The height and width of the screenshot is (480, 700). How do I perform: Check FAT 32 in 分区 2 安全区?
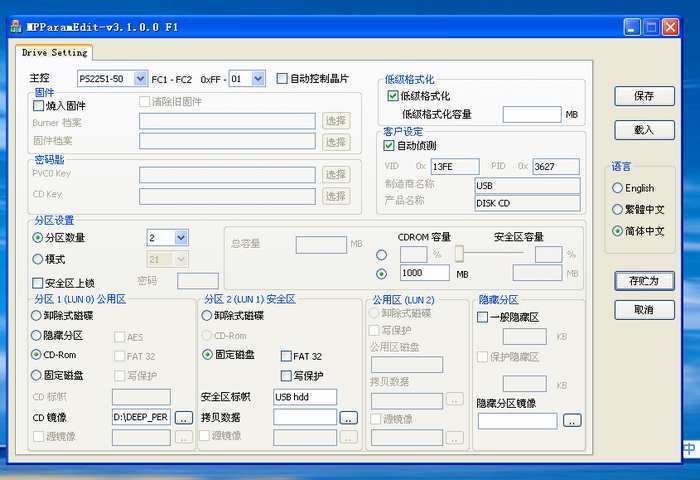click(x=286, y=356)
